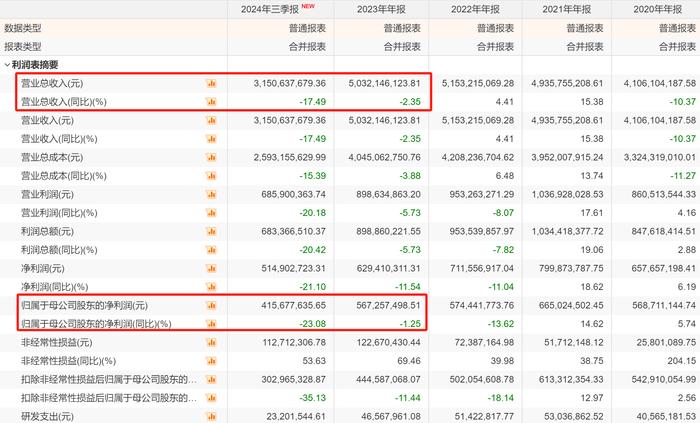
Task: Click the 利润总额(元) row label
Action: click(x=47, y=232)
